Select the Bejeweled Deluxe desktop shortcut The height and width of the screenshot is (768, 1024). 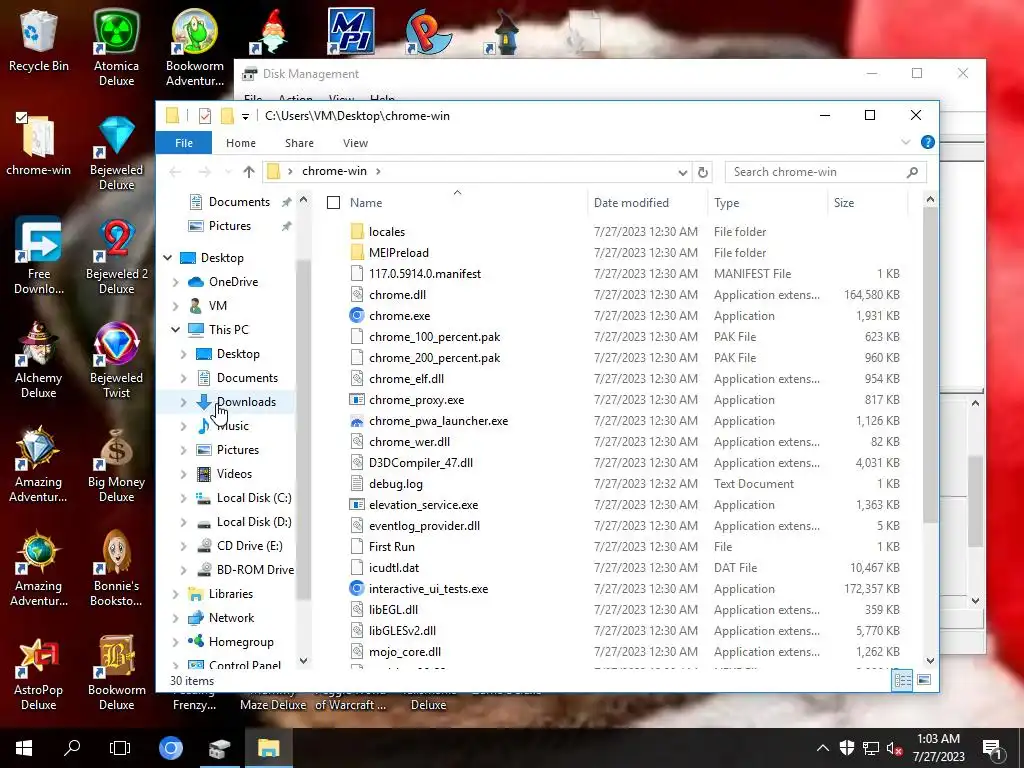point(116,152)
